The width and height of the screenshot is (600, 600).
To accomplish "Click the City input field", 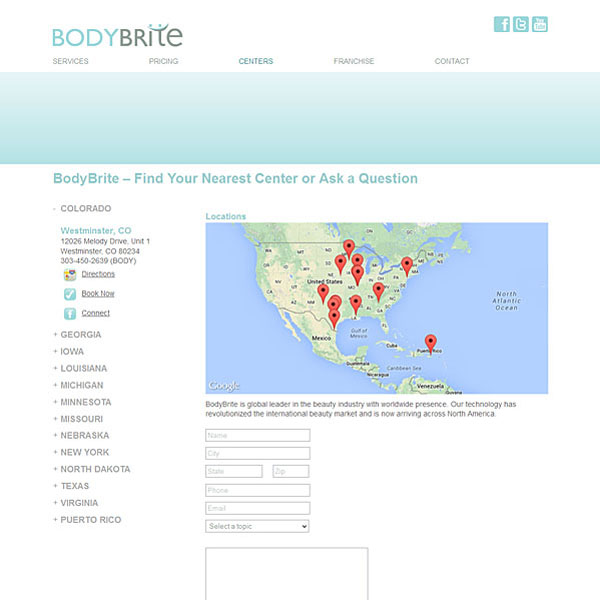I will click(258, 453).
